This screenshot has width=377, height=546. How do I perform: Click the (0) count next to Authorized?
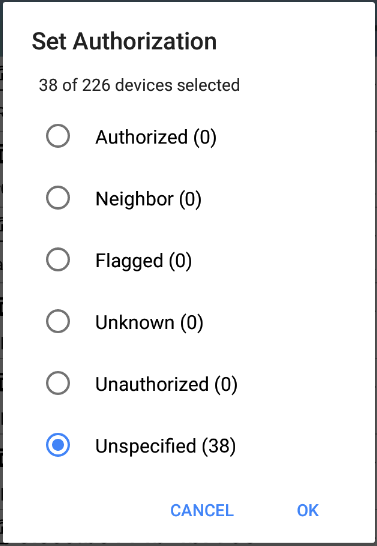pyautogui.click(x=205, y=137)
